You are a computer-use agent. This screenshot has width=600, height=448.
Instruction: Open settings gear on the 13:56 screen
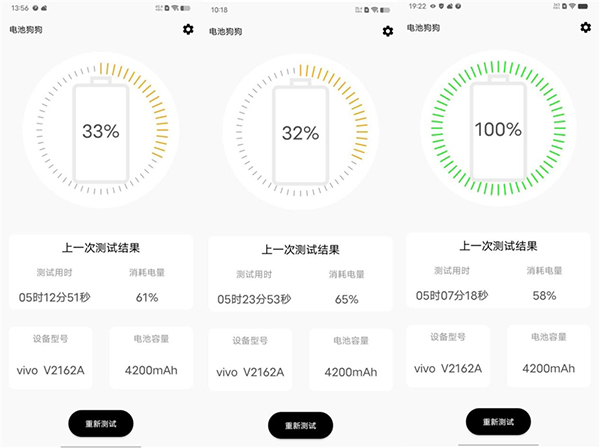[188, 29]
